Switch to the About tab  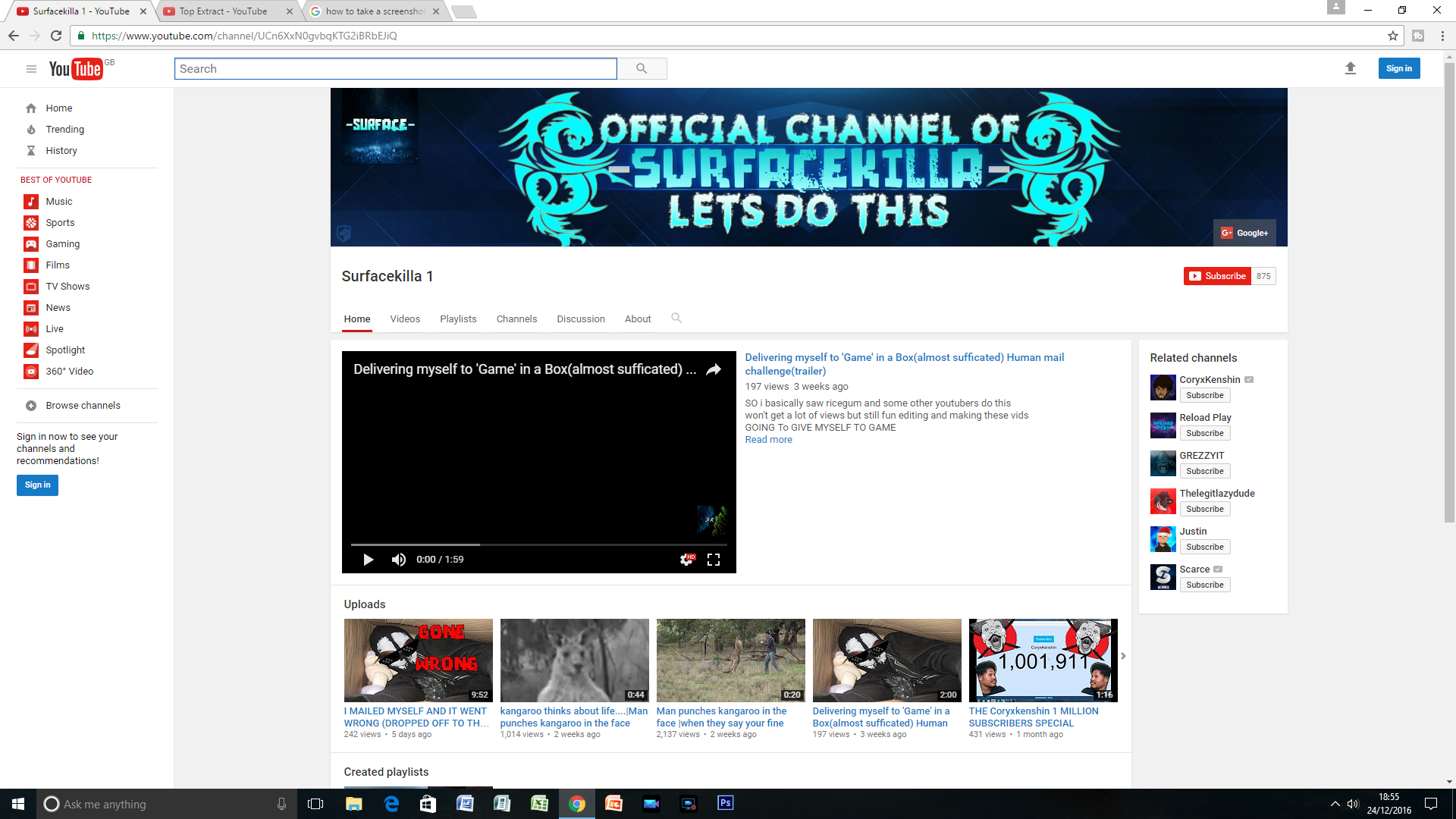point(638,319)
